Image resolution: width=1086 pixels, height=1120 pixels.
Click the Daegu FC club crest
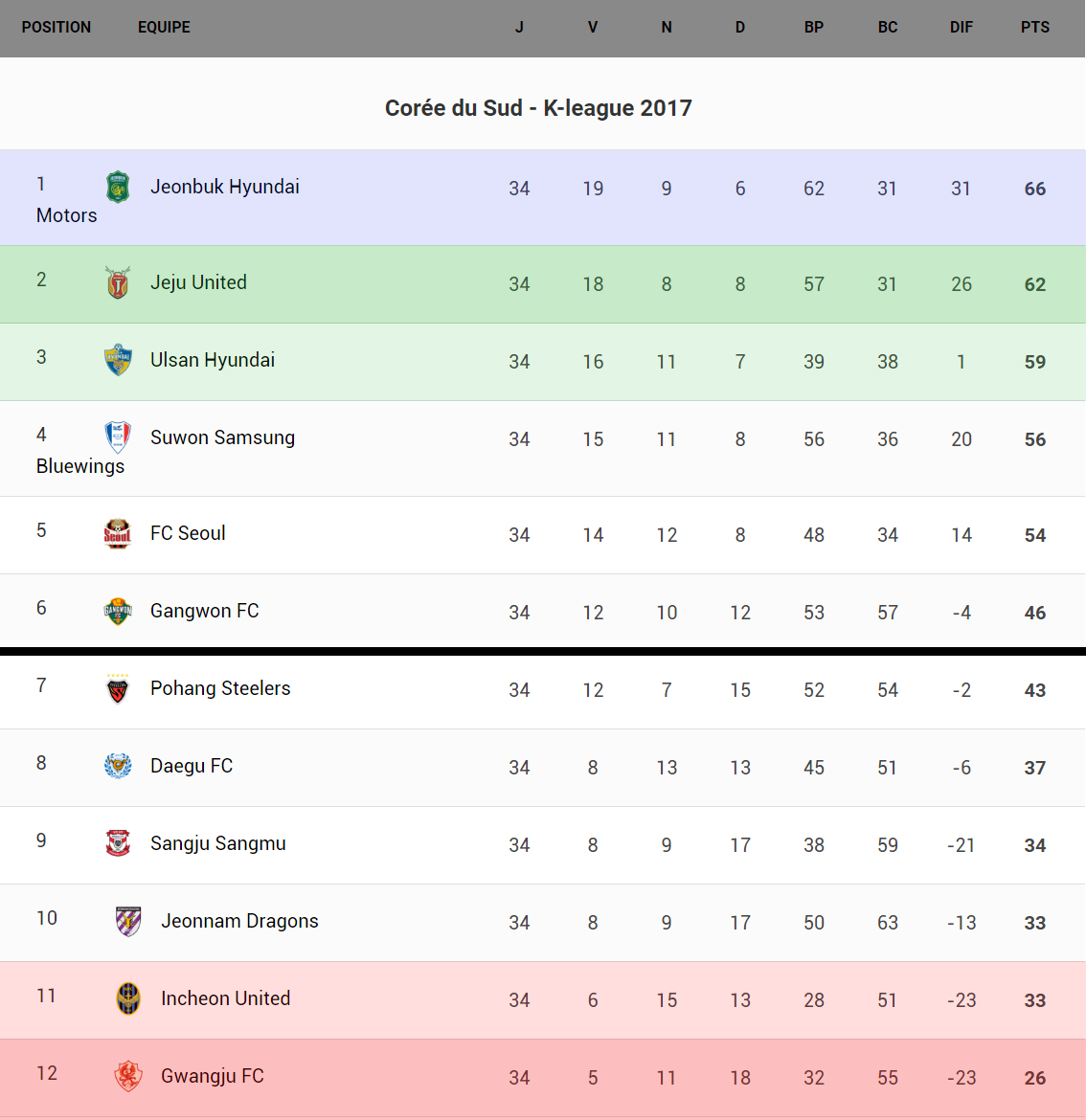tap(118, 767)
